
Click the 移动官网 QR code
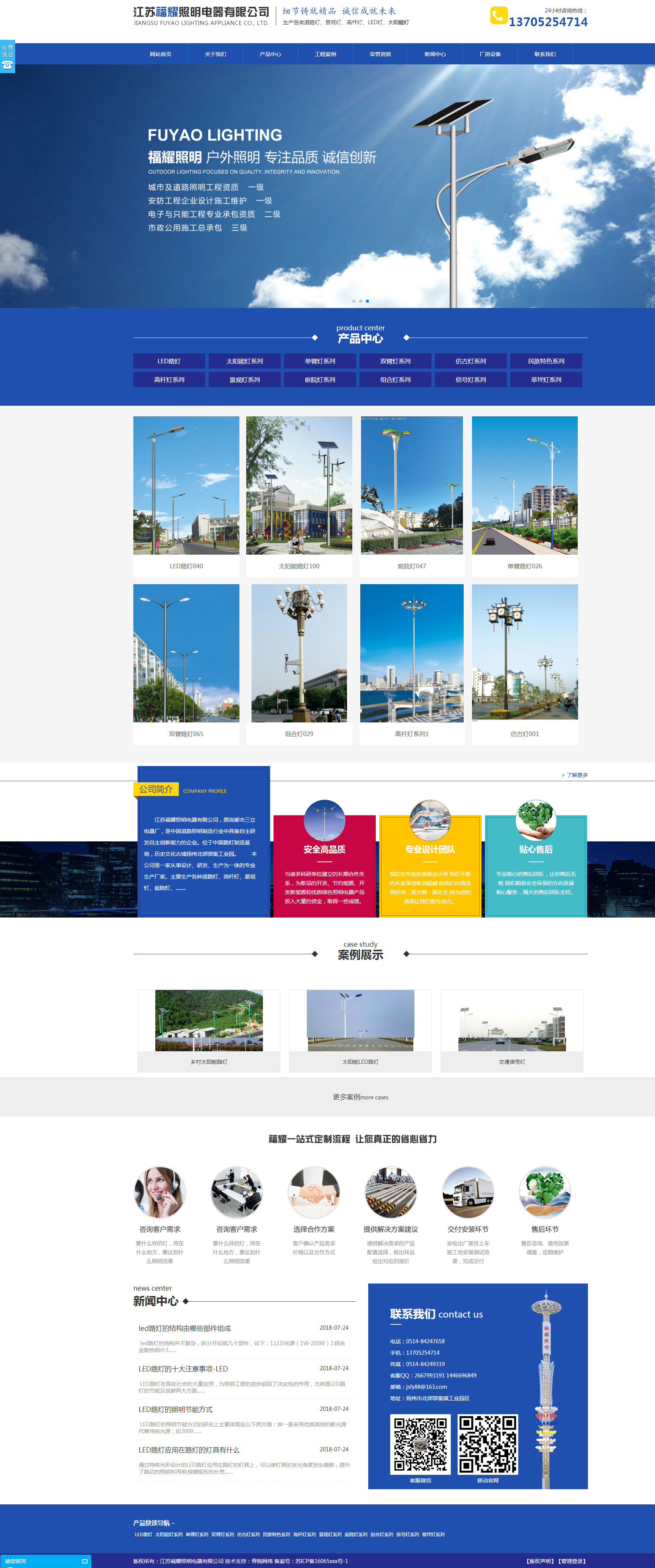[x=488, y=1444]
